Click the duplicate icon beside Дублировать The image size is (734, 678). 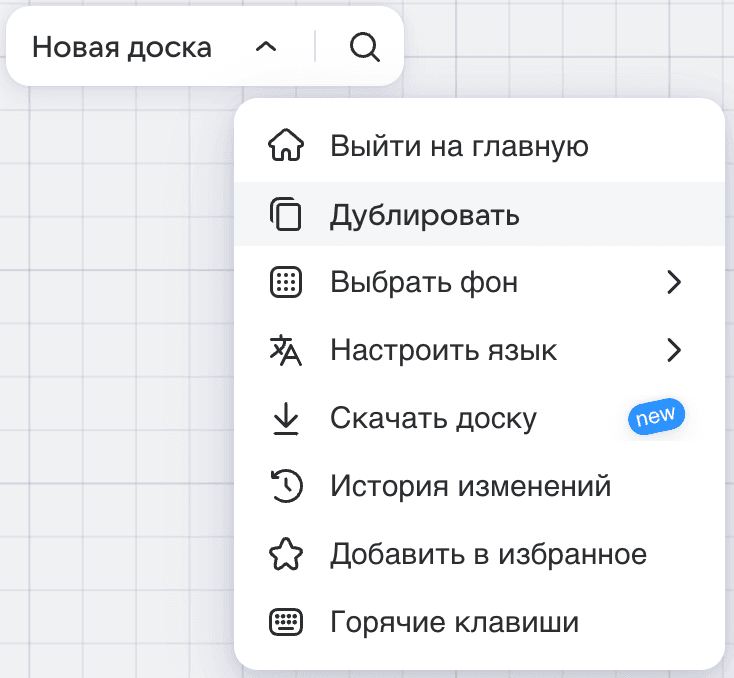click(286, 214)
